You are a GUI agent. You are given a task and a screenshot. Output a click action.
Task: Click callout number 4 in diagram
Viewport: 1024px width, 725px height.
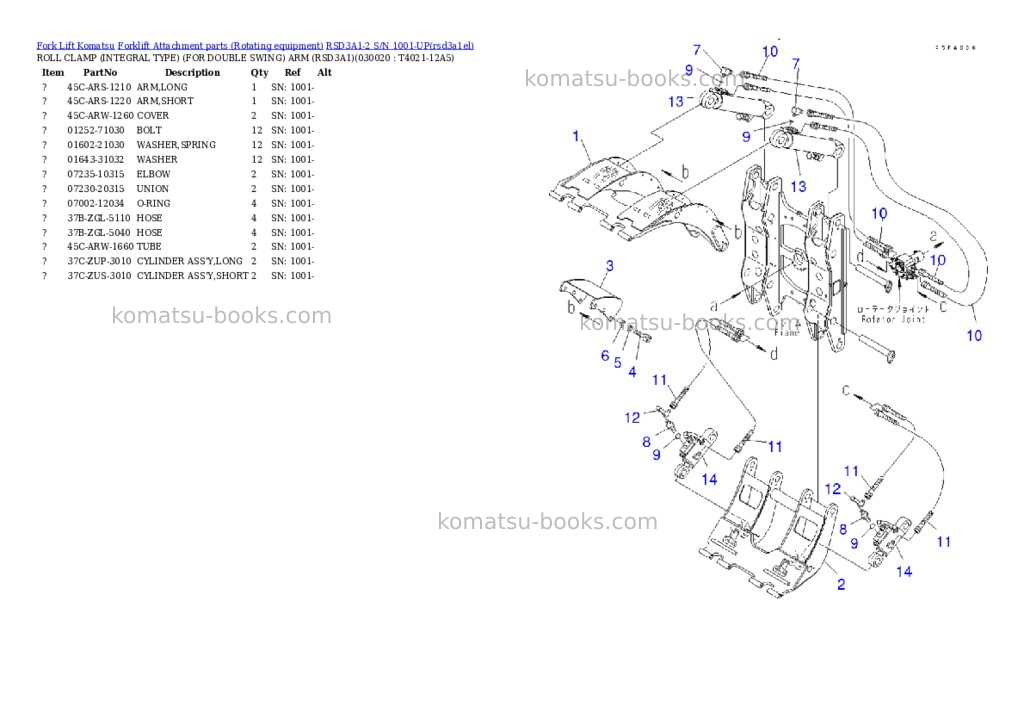(632, 372)
